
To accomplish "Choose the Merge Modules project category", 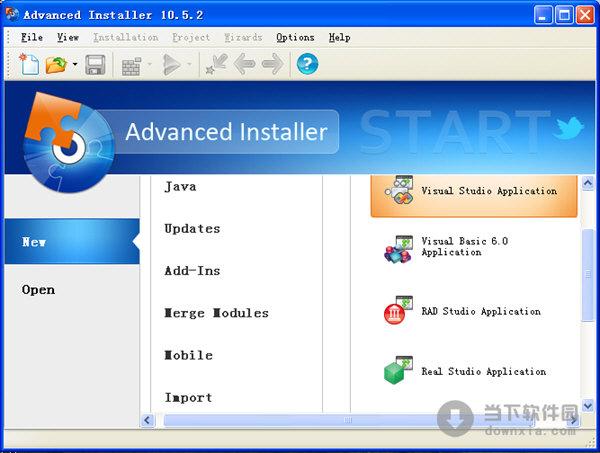I will coord(216,313).
